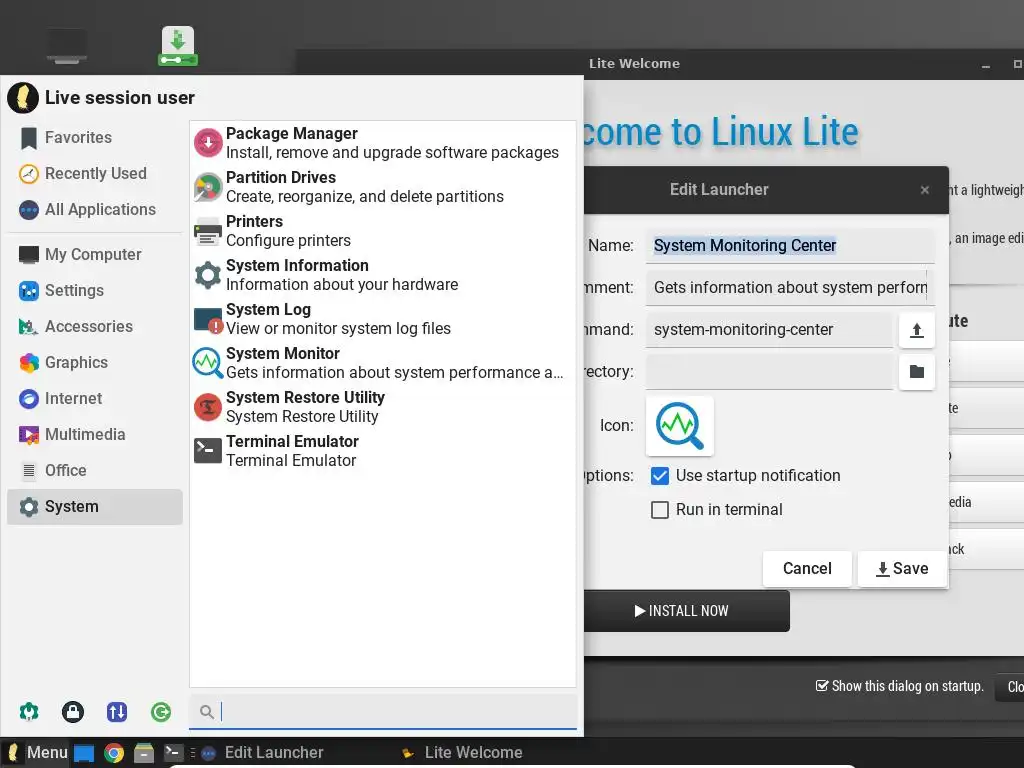Screen dimensions: 1024x768
Task: Click the switch user arrows icon
Action: click(x=117, y=712)
